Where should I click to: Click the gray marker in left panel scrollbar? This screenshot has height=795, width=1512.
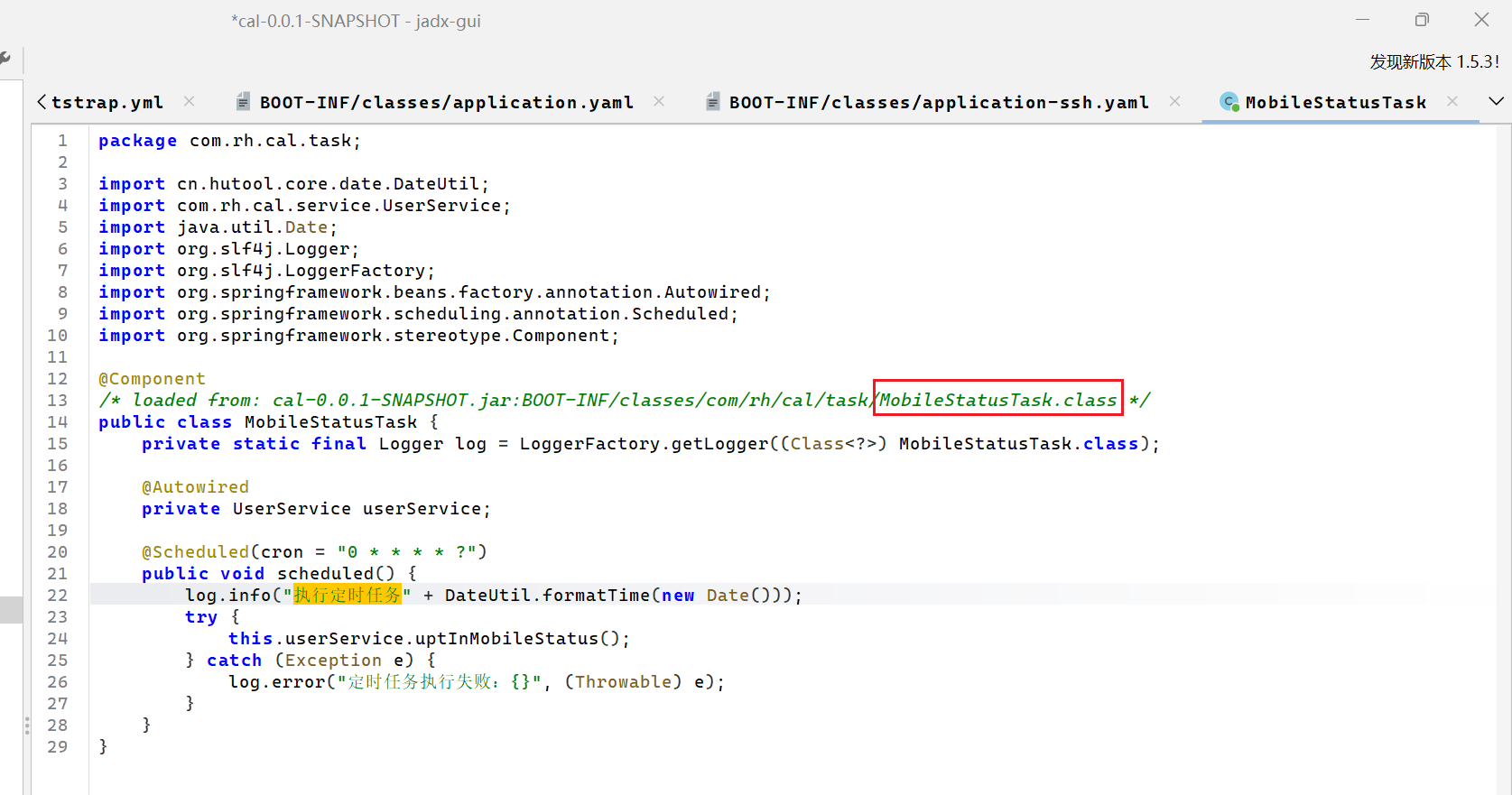pos(11,610)
